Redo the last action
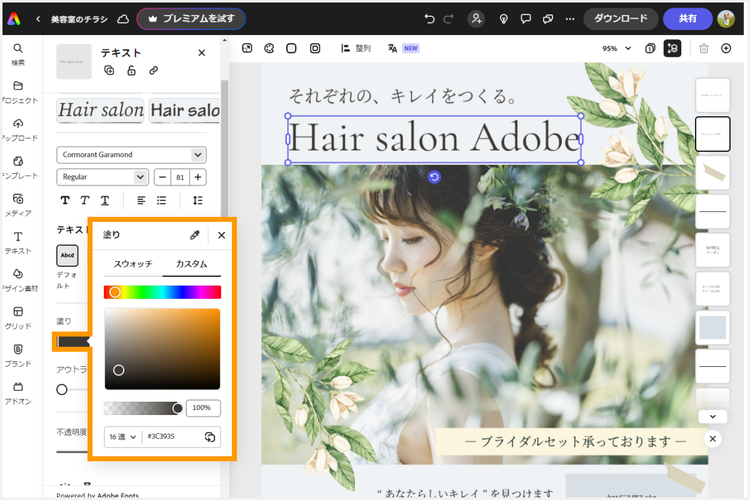 point(448,19)
